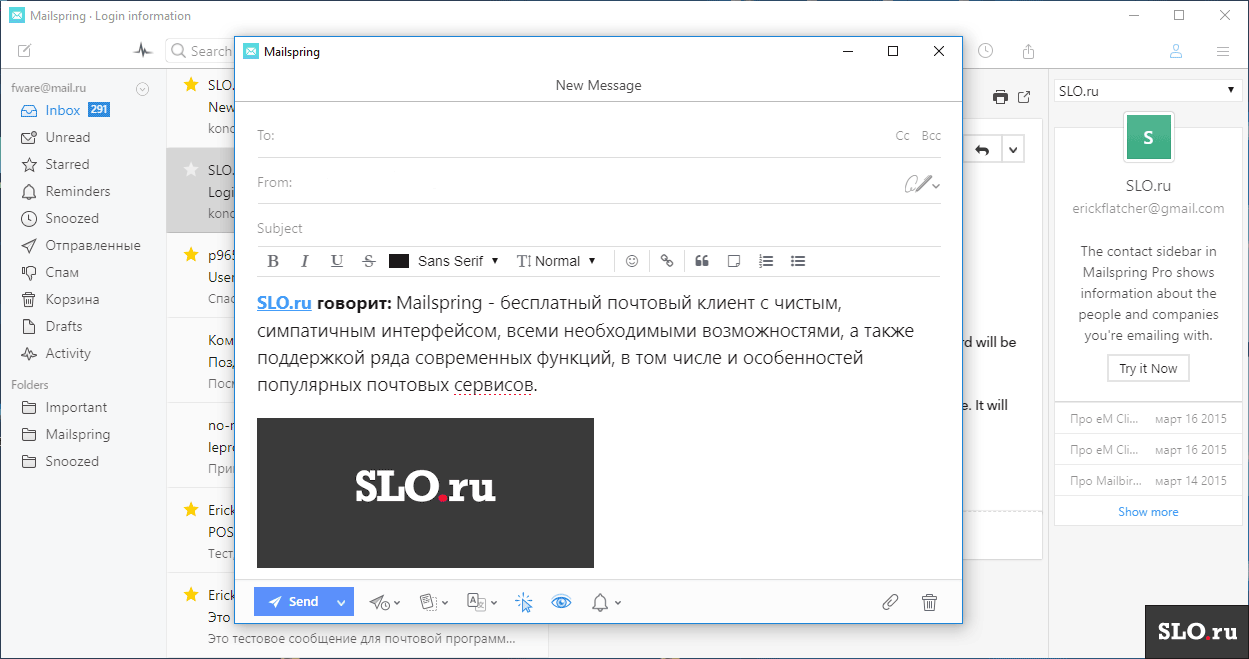Open the hamburger menu in main window

point(1222,51)
